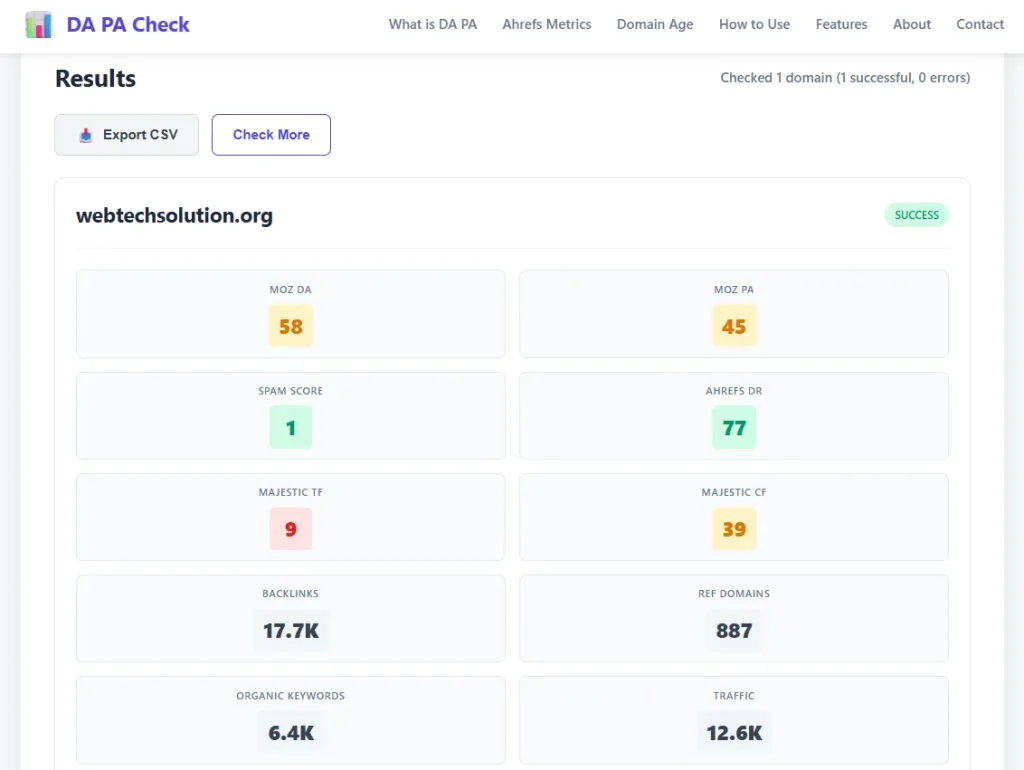
Task: Click the Spam Score value 1
Action: (x=291, y=427)
